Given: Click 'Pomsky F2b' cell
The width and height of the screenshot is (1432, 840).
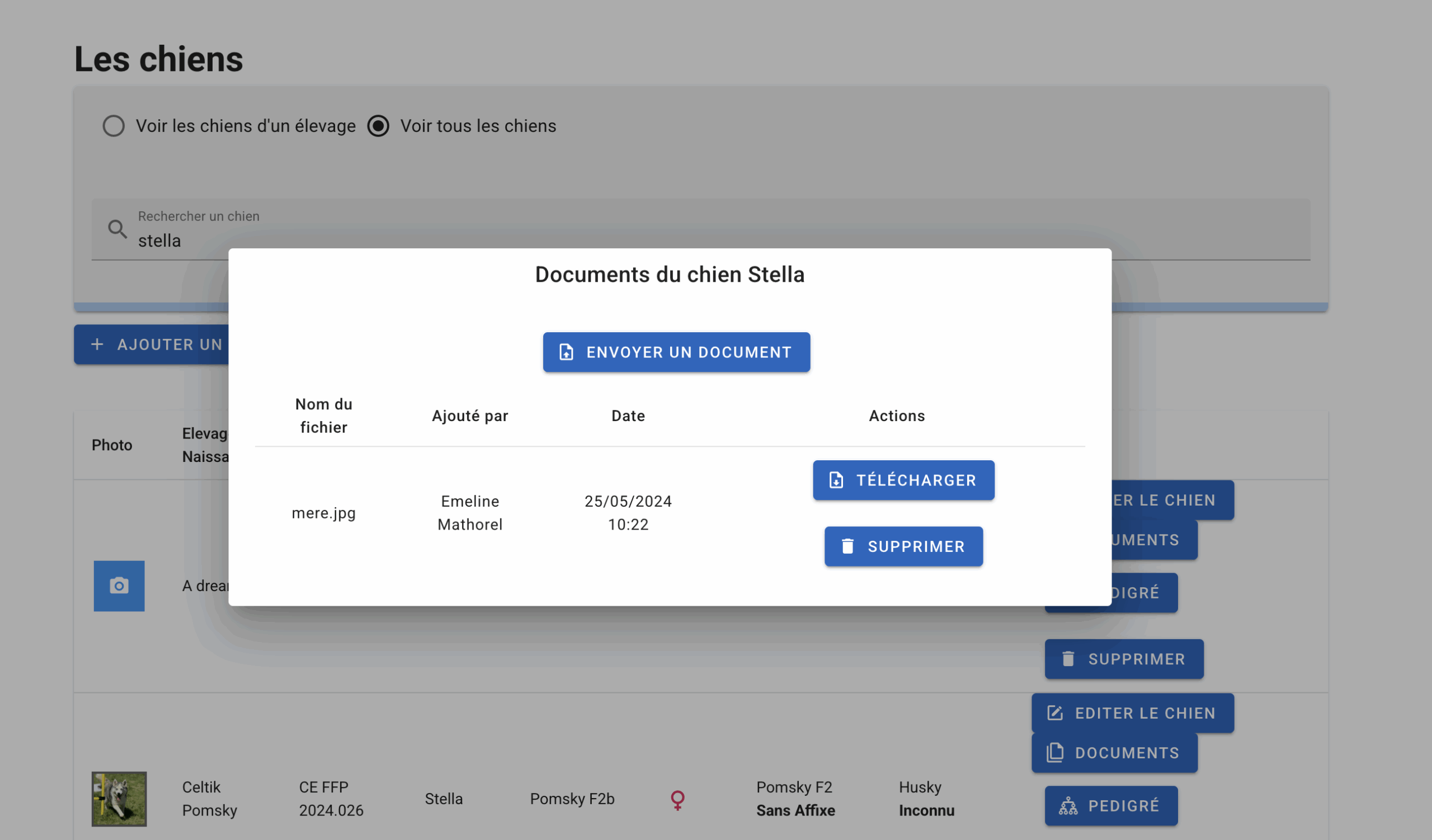Looking at the screenshot, I should (572, 799).
